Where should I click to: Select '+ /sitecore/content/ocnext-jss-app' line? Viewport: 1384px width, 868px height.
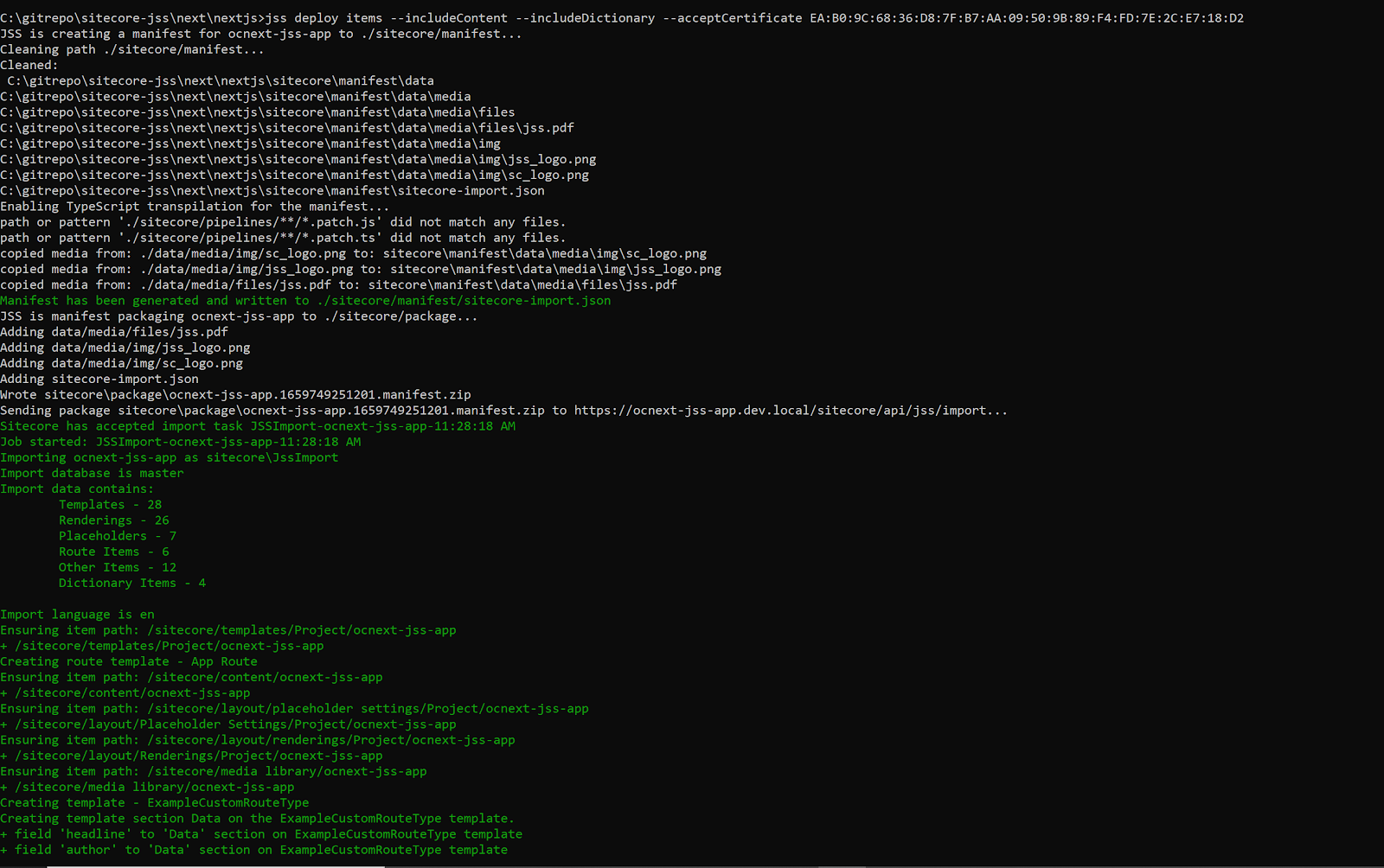click(125, 692)
